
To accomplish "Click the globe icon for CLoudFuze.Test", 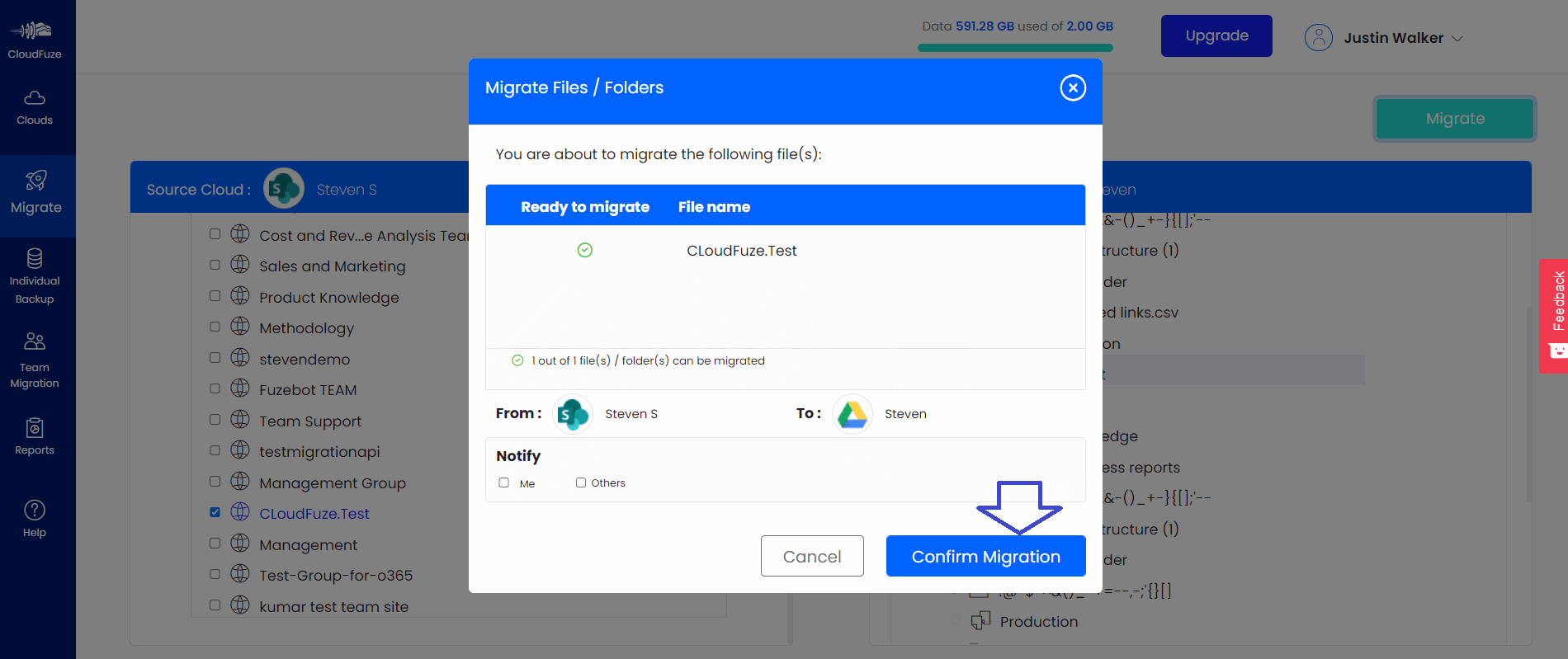I will pyautogui.click(x=240, y=512).
